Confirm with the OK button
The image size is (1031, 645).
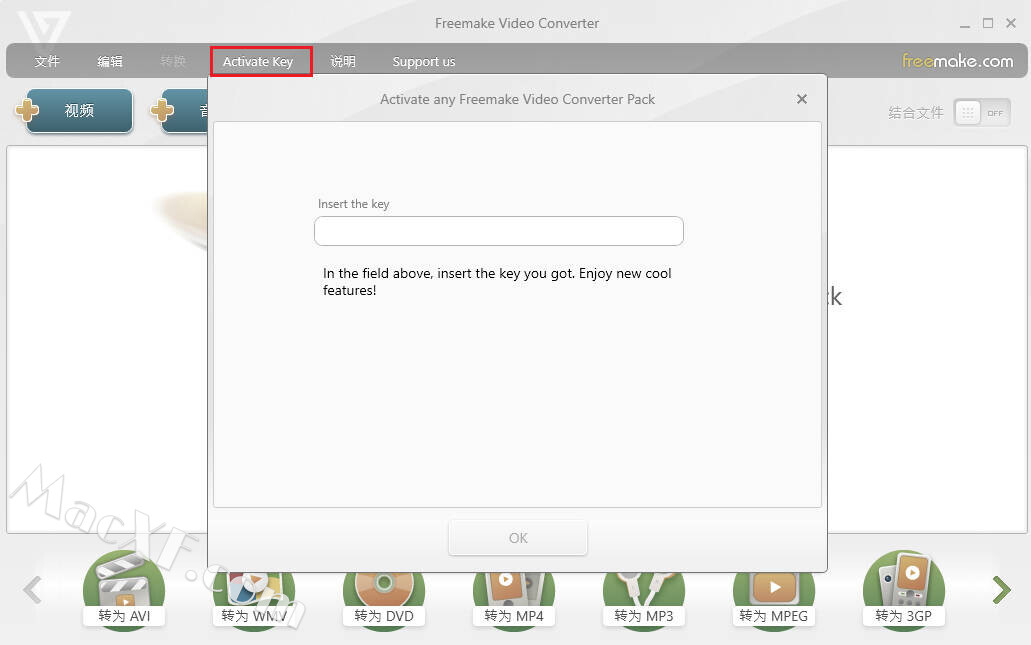[x=518, y=538]
